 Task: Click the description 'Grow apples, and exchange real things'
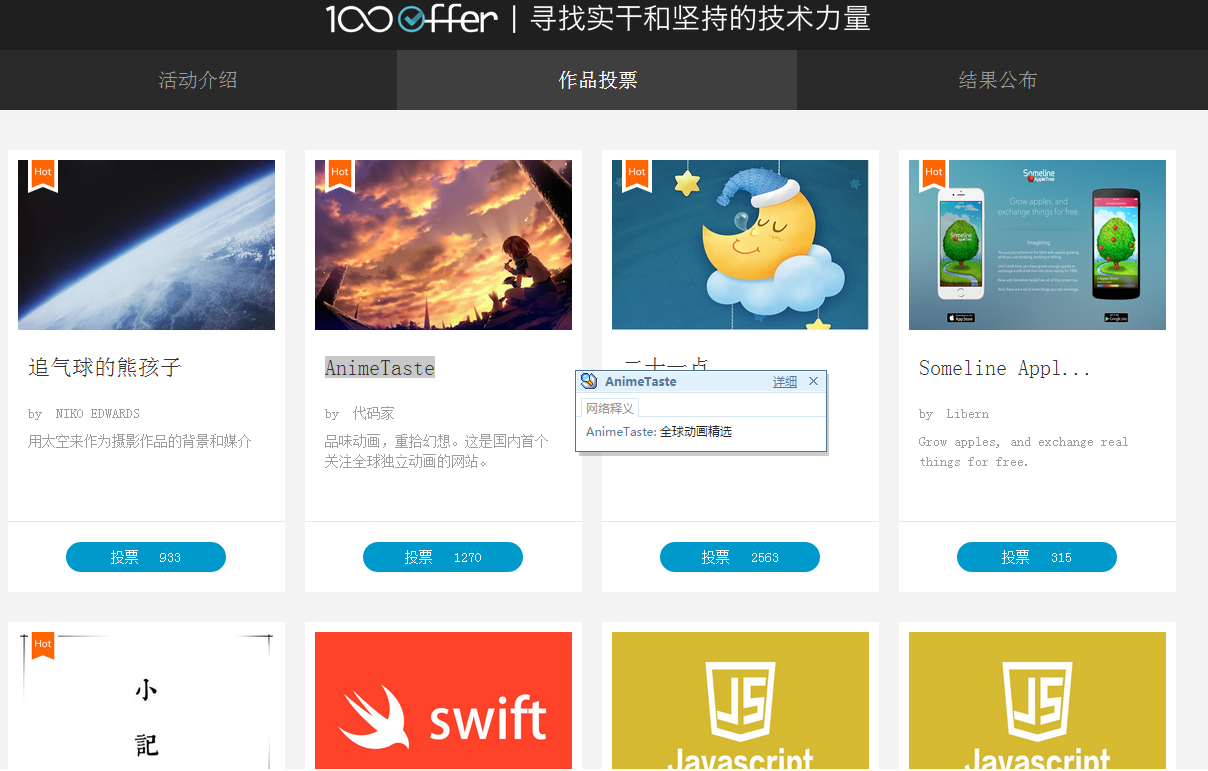tap(1024, 452)
